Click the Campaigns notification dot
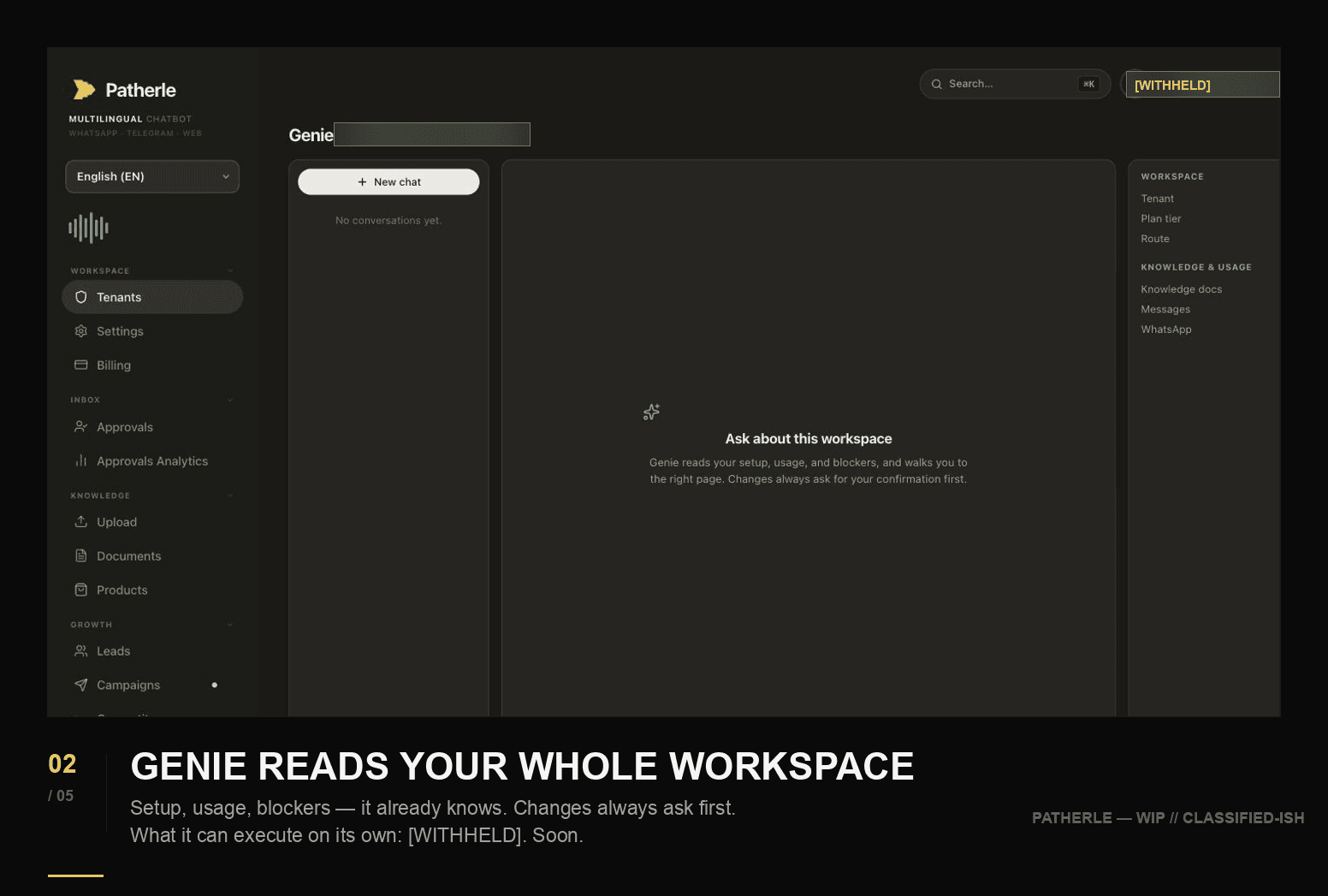Image resolution: width=1328 pixels, height=896 pixels. click(x=214, y=685)
